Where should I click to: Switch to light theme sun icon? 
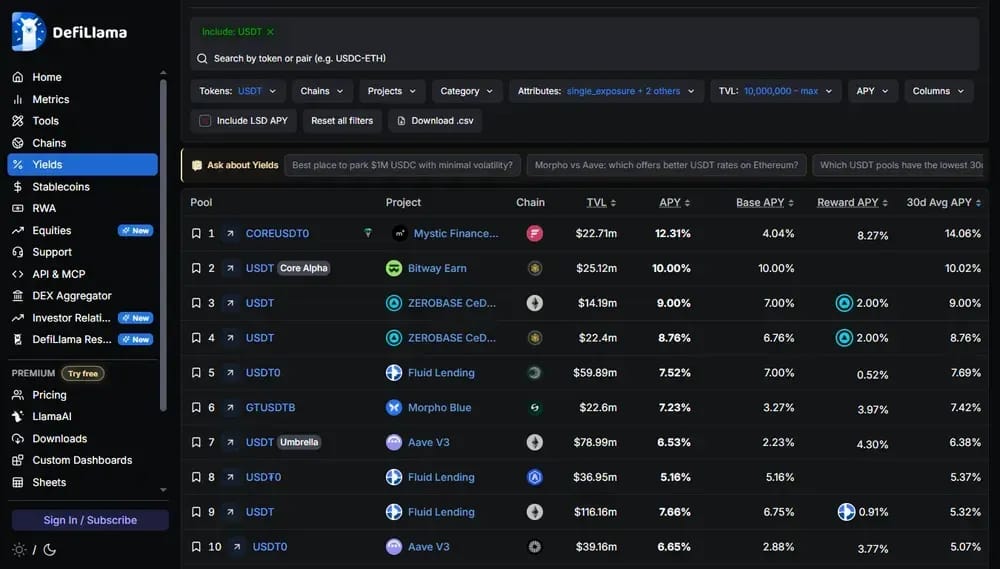(19, 549)
